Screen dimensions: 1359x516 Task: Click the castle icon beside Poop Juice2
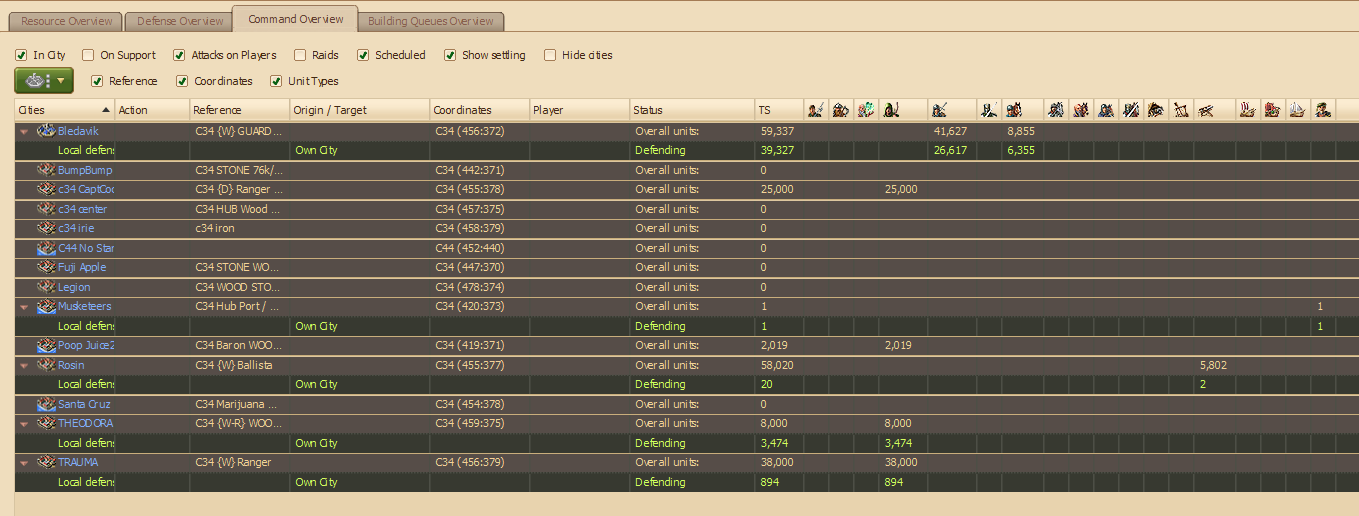point(46,345)
